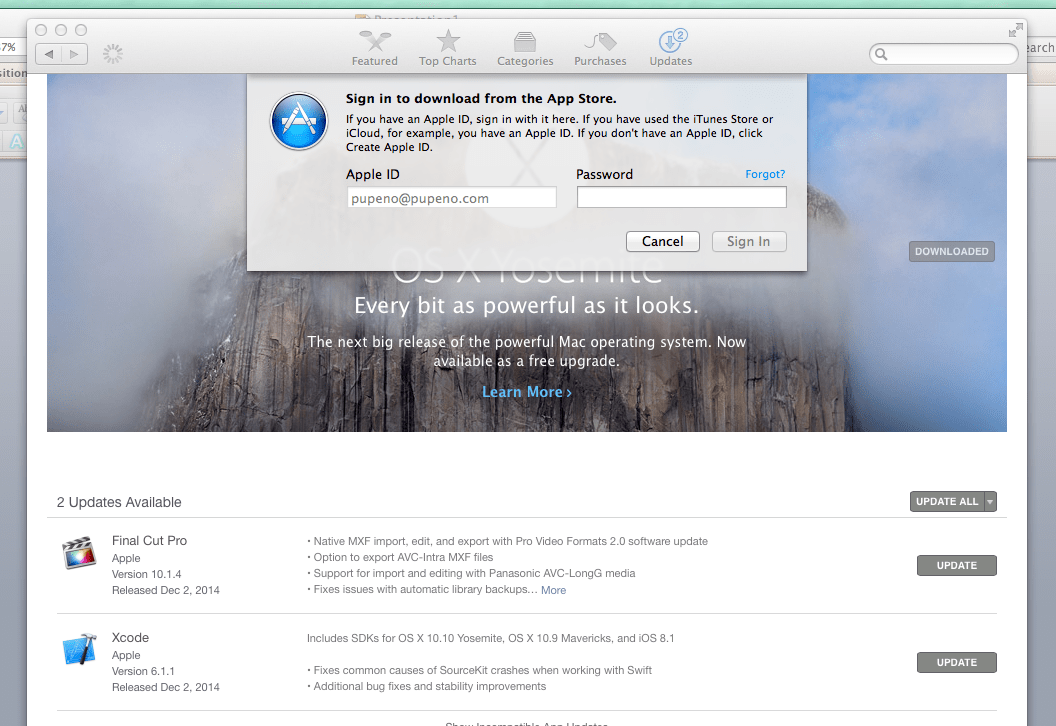Click the Password input field
This screenshot has width=1056, height=726.
click(682, 197)
